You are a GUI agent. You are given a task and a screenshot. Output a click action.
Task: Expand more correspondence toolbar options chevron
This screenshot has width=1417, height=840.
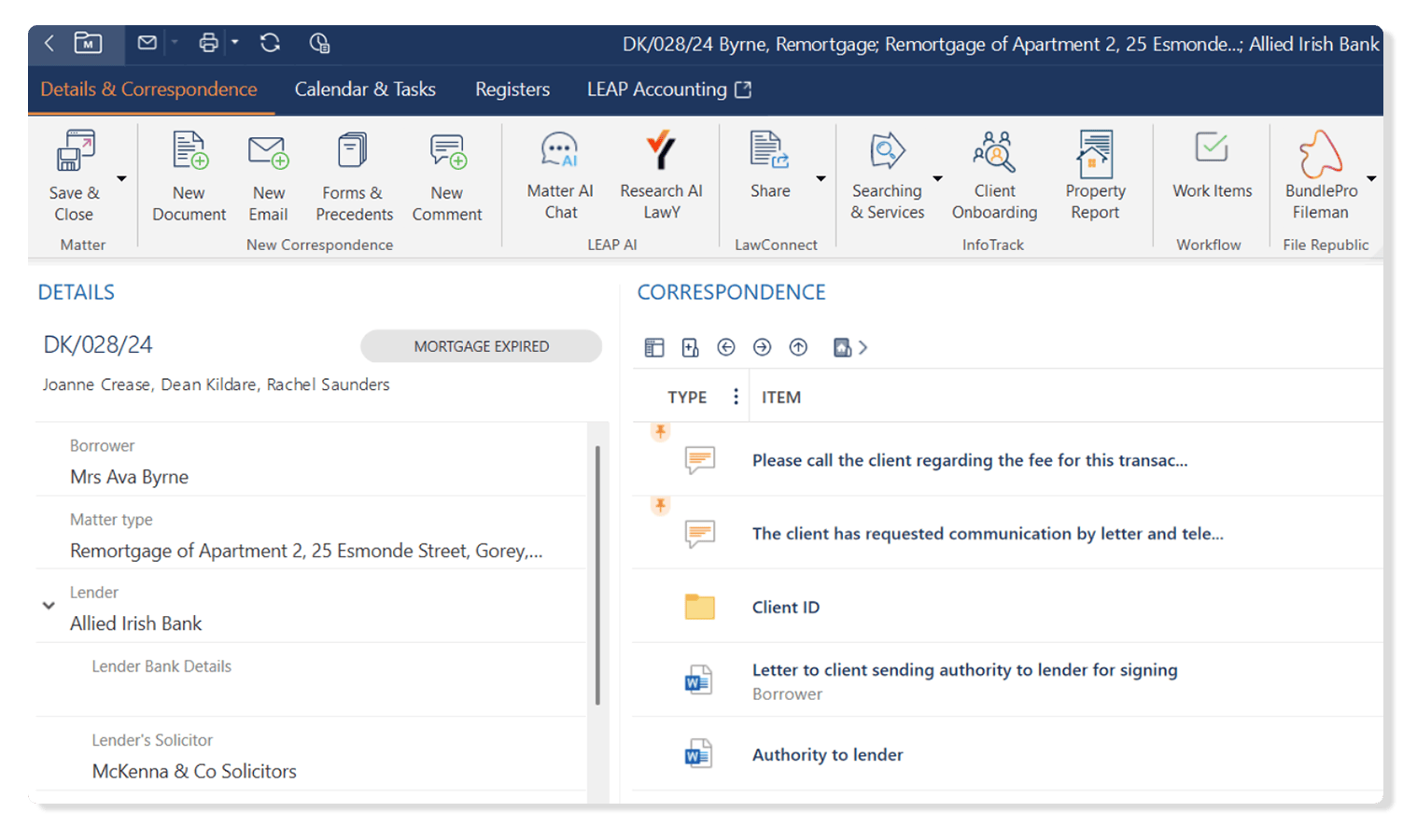pos(863,347)
